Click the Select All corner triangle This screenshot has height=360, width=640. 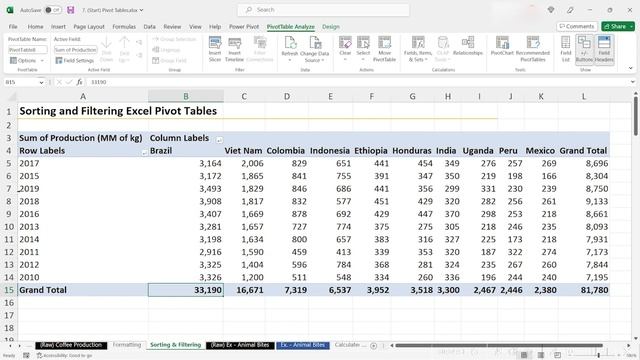click(x=12, y=97)
